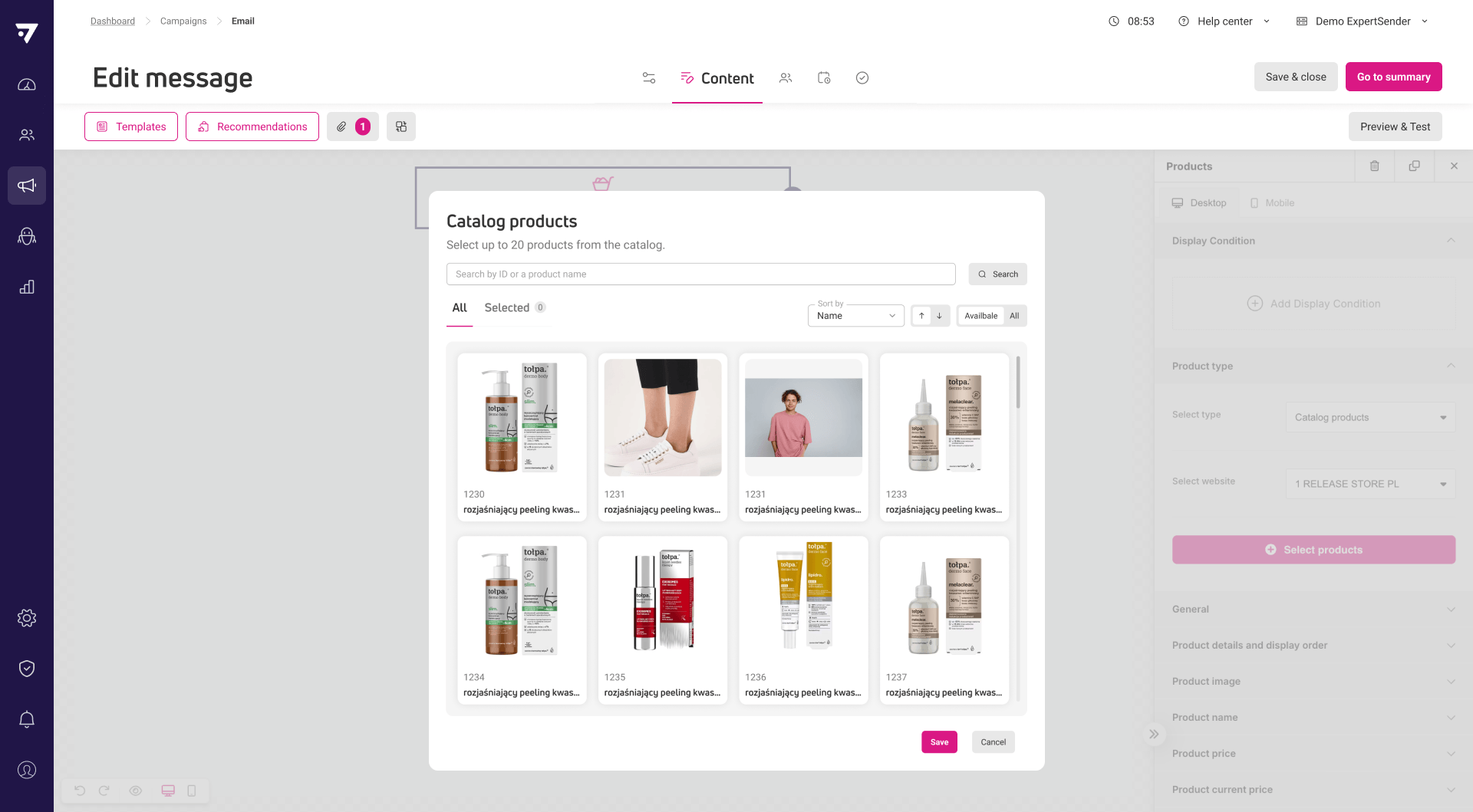
Task: Collapse the side panel with double chevron
Action: click(x=1154, y=734)
